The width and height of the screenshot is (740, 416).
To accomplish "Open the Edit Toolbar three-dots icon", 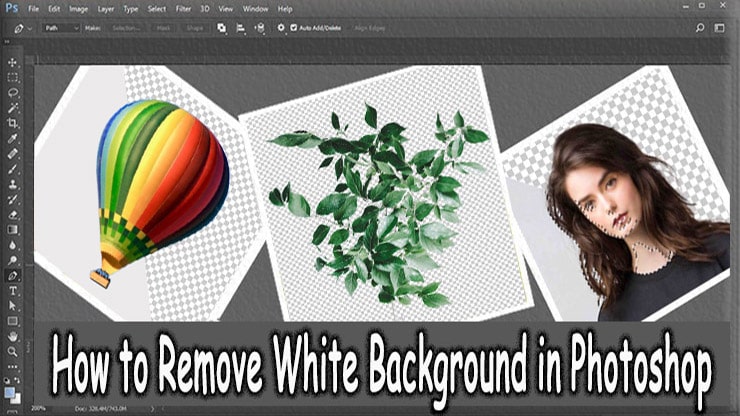I will click(12, 366).
